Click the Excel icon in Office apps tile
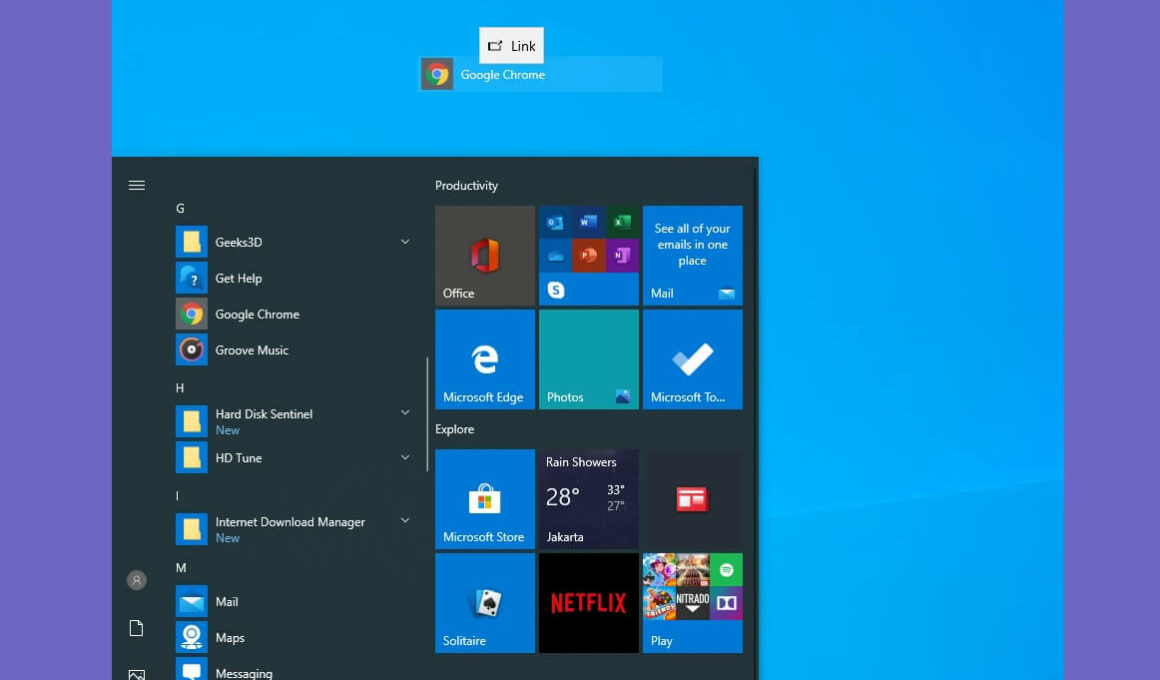This screenshot has height=680, width=1160. [622, 222]
